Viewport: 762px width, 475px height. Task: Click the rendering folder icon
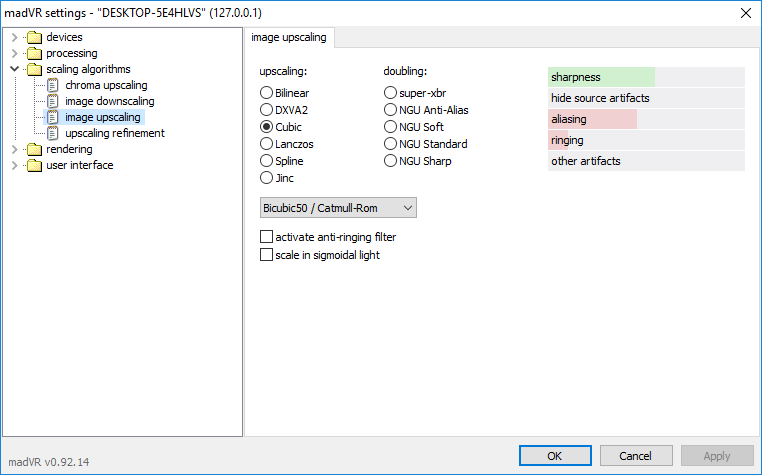pyautogui.click(x=35, y=149)
